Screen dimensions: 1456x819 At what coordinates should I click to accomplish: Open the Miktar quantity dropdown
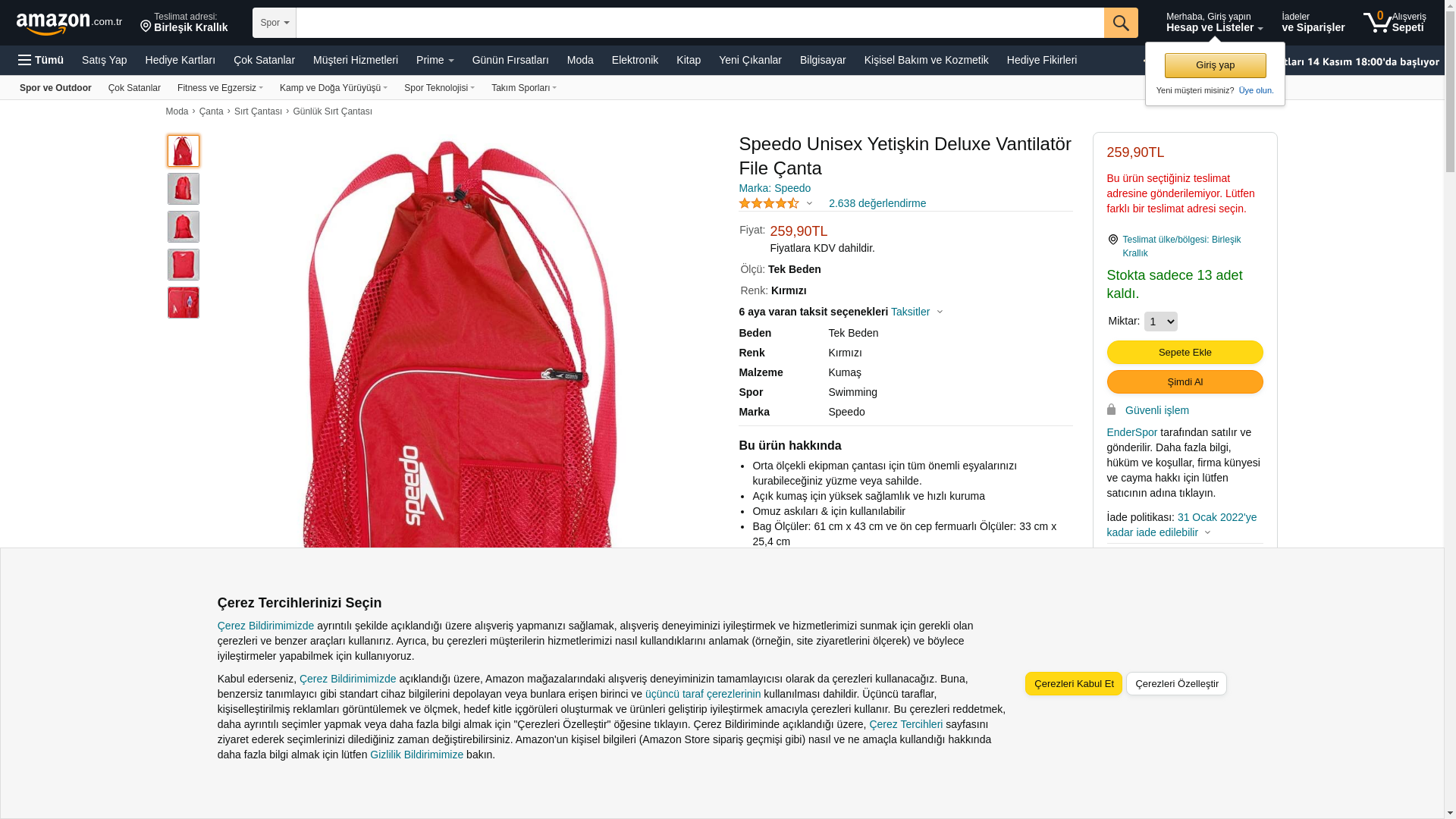[1160, 322]
